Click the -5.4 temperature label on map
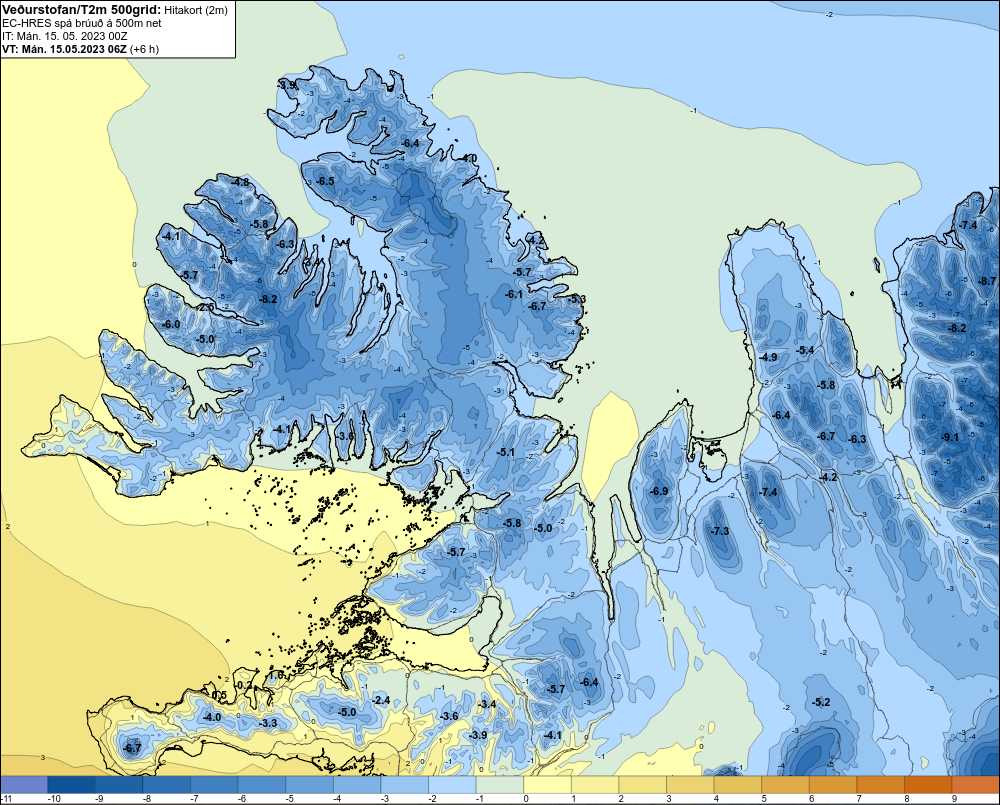The width and height of the screenshot is (1000, 805). coord(805,350)
